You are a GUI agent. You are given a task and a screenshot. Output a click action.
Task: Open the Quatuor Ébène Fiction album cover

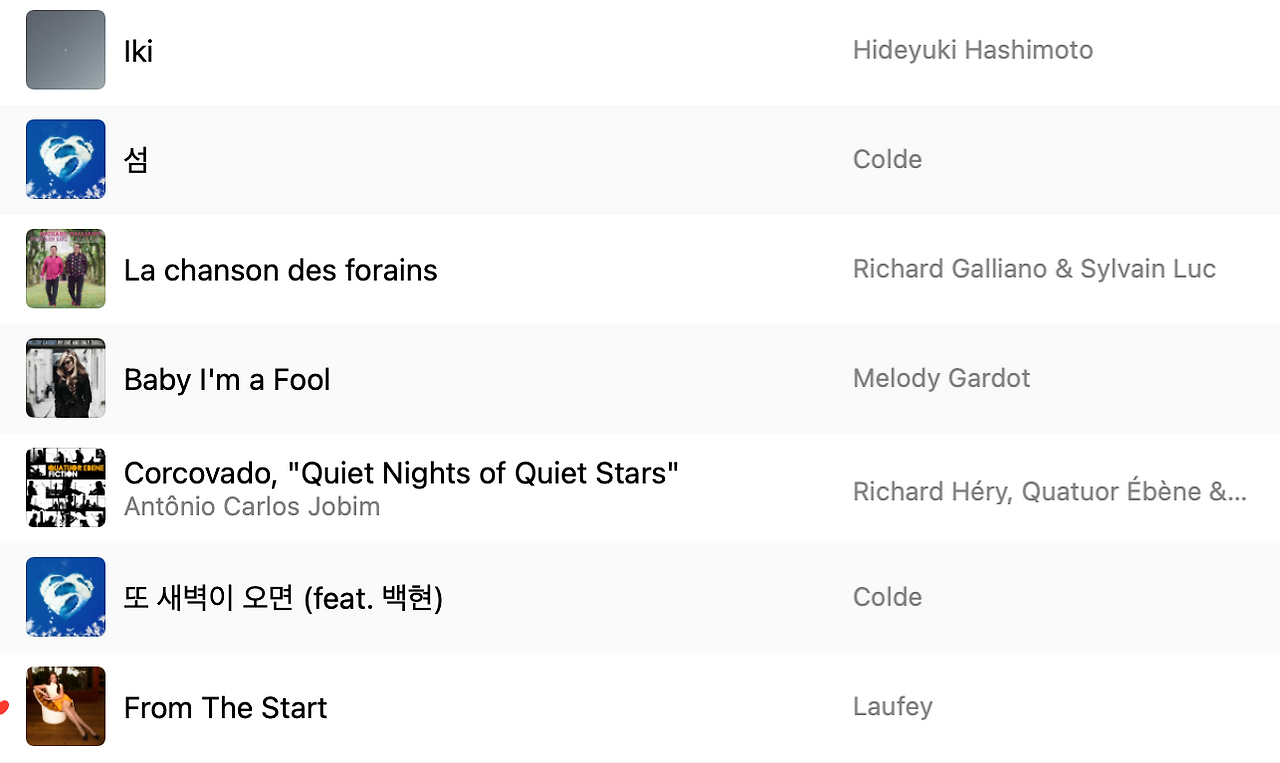coord(65,488)
